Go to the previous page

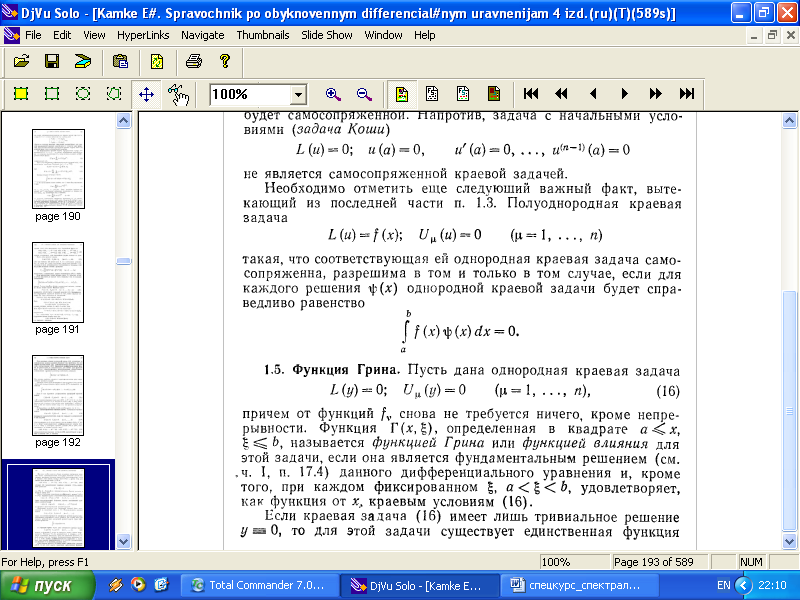[x=593, y=94]
